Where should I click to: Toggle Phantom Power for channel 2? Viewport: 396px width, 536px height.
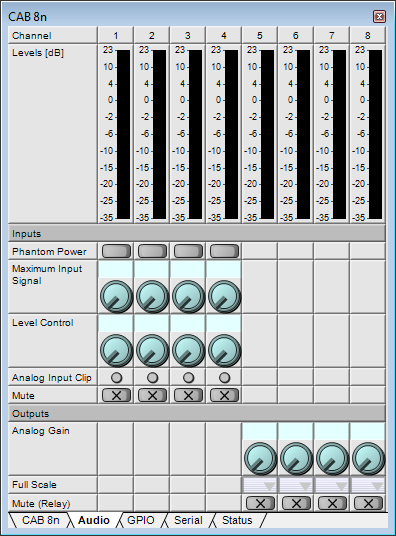[152, 251]
